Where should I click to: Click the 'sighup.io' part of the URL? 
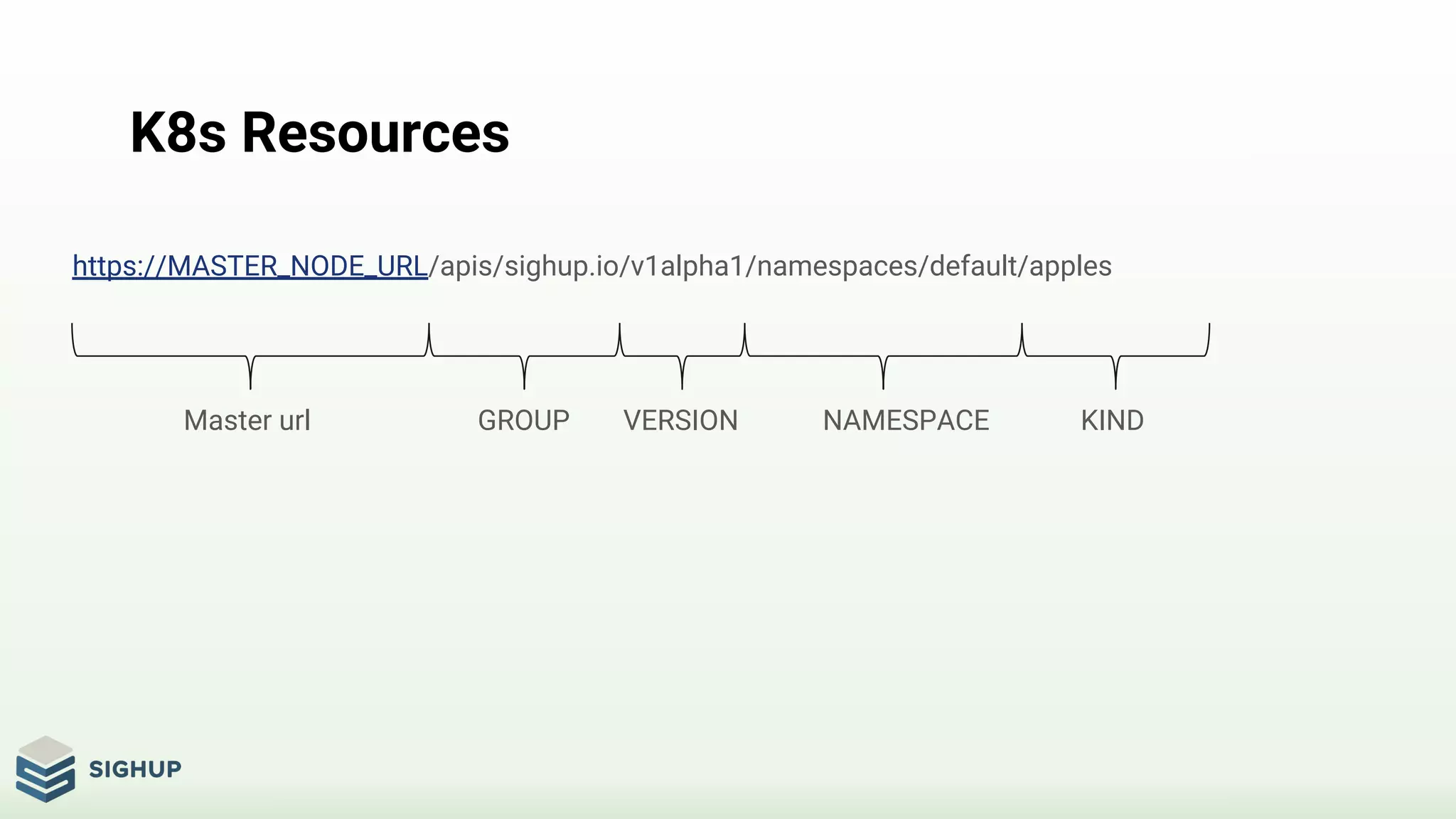click(562, 267)
